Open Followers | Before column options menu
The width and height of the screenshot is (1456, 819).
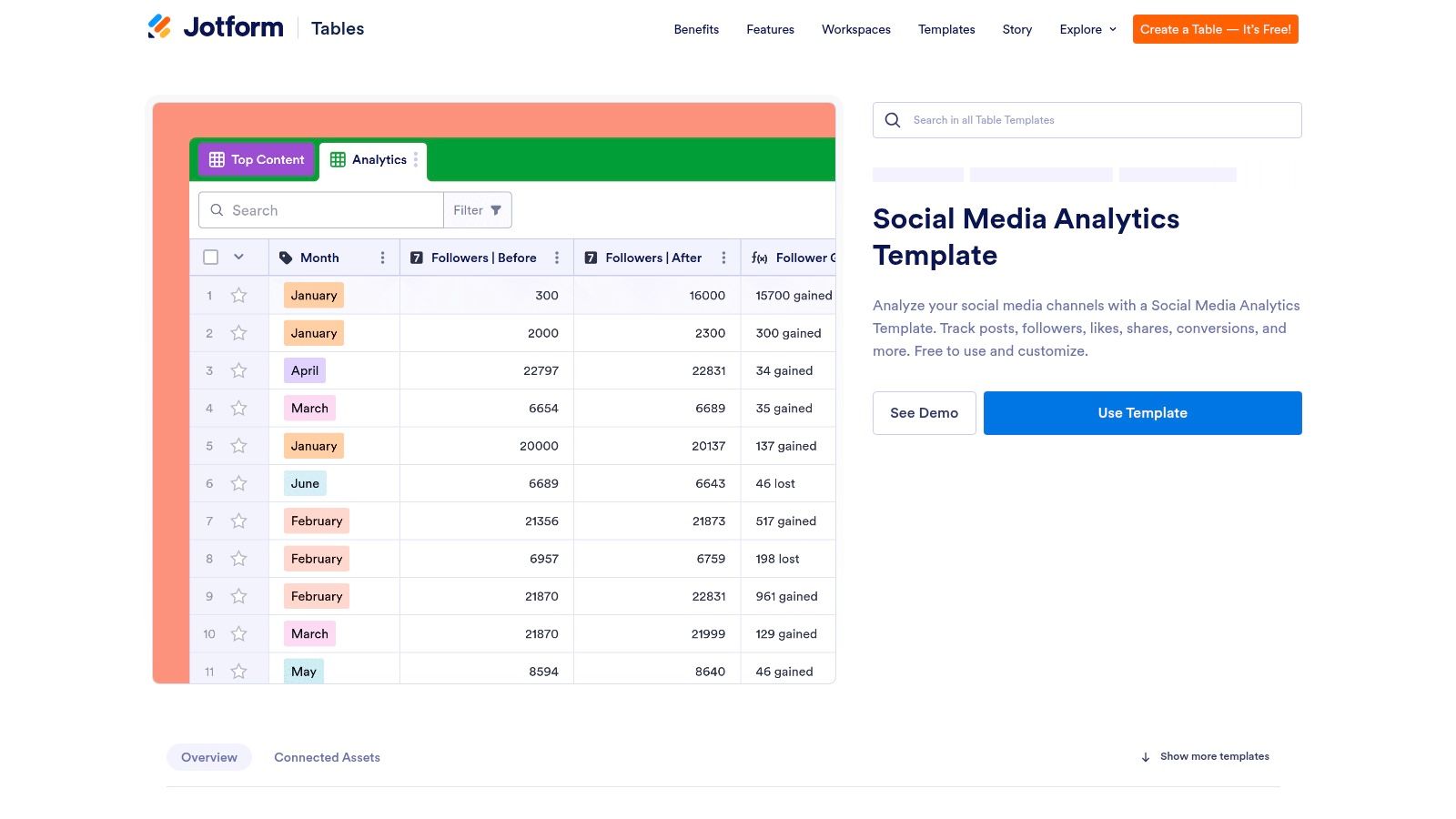[557, 258]
